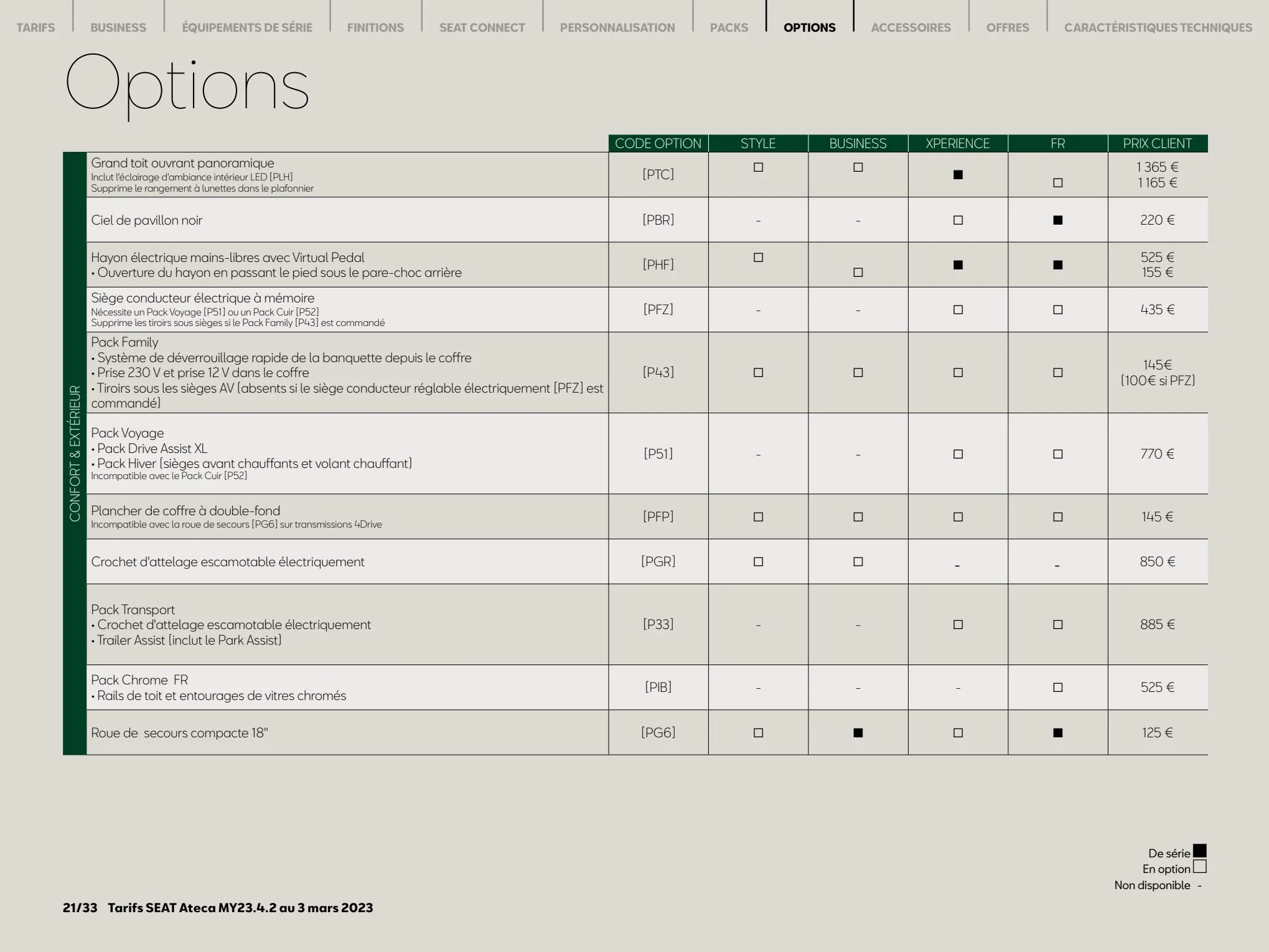Click the Style box for Pack Family

[x=758, y=373]
